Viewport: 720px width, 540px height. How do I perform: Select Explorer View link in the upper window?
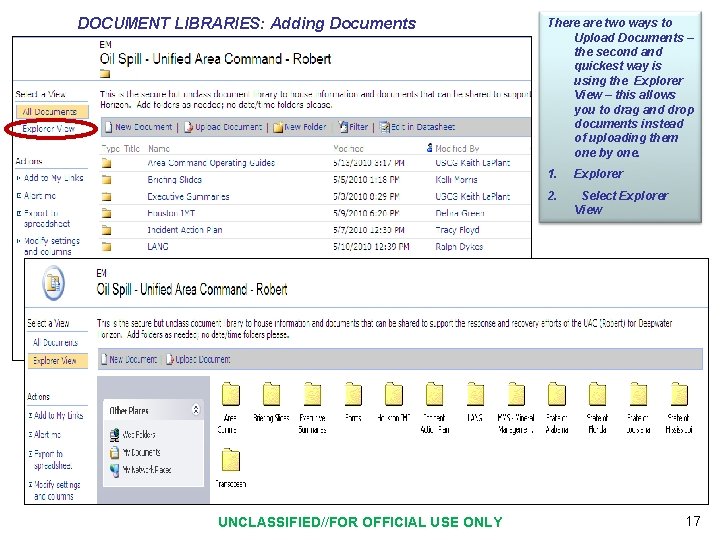pos(48,129)
